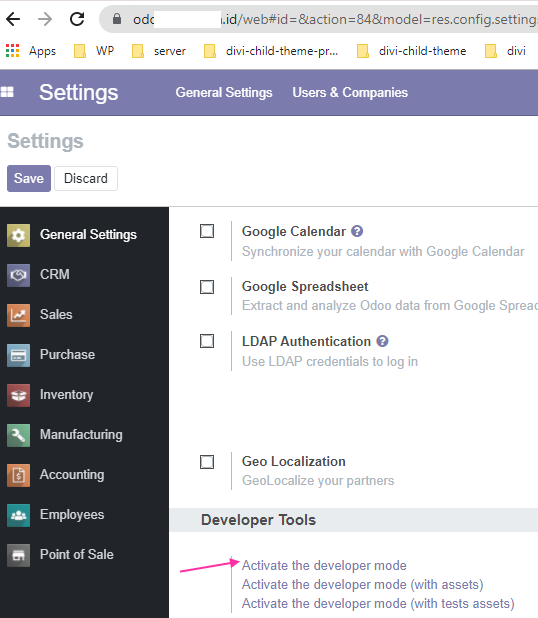
Task: Click Activate developer mode (with tests assets)
Action: tap(378, 603)
